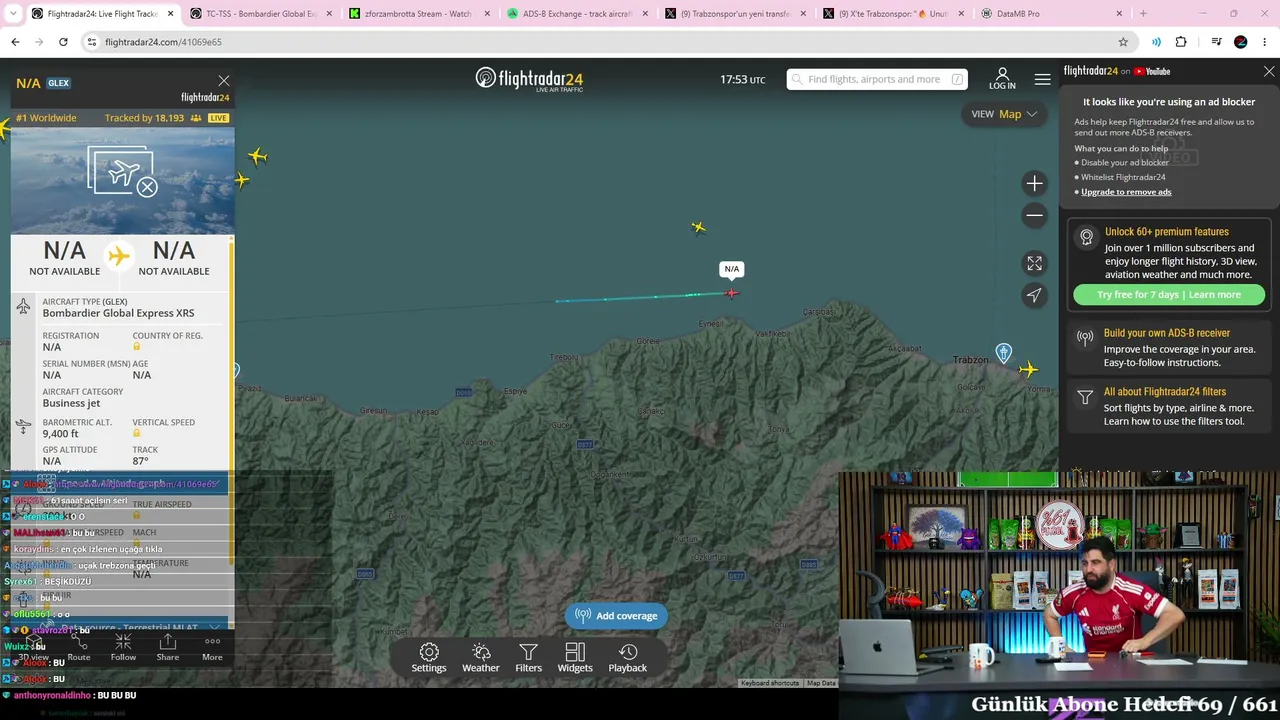The width and height of the screenshot is (1280, 720).
Task: Go back in browser history
Action: tap(15, 42)
